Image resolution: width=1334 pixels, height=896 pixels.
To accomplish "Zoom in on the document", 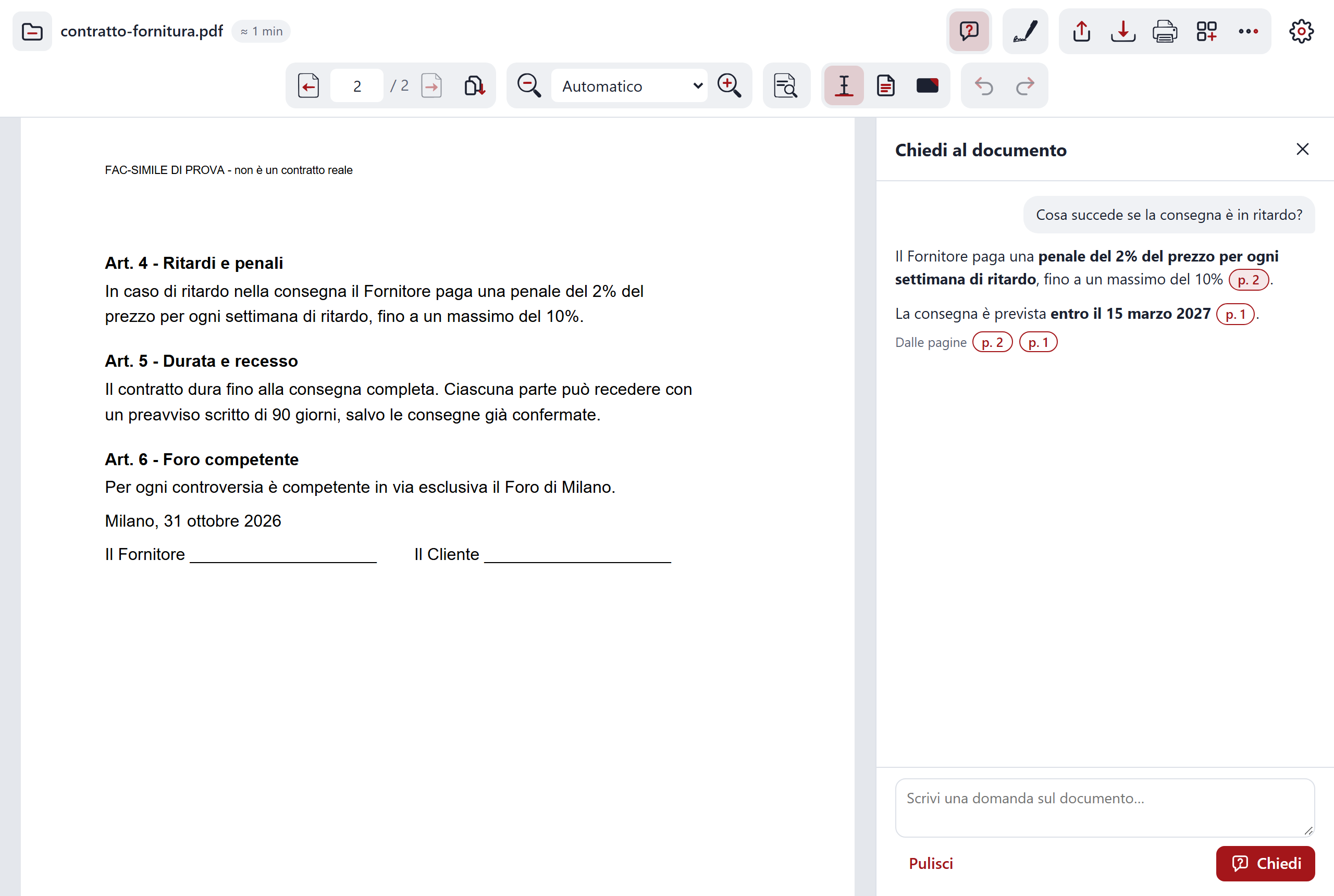I will tap(730, 86).
